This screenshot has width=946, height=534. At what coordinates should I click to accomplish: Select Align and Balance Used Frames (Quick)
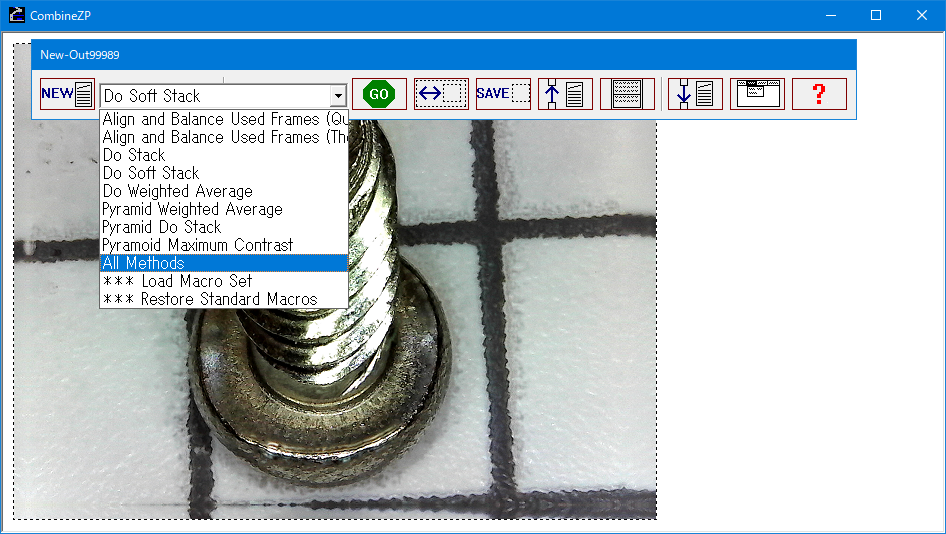pos(224,119)
